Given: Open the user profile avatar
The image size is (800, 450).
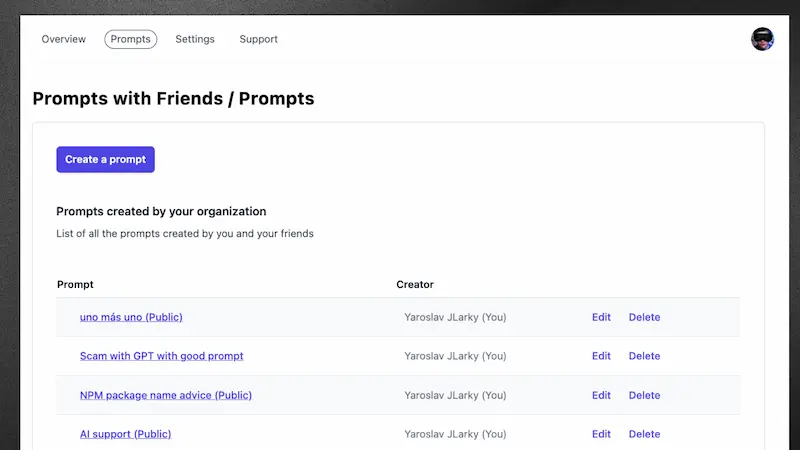Looking at the screenshot, I should [762, 39].
